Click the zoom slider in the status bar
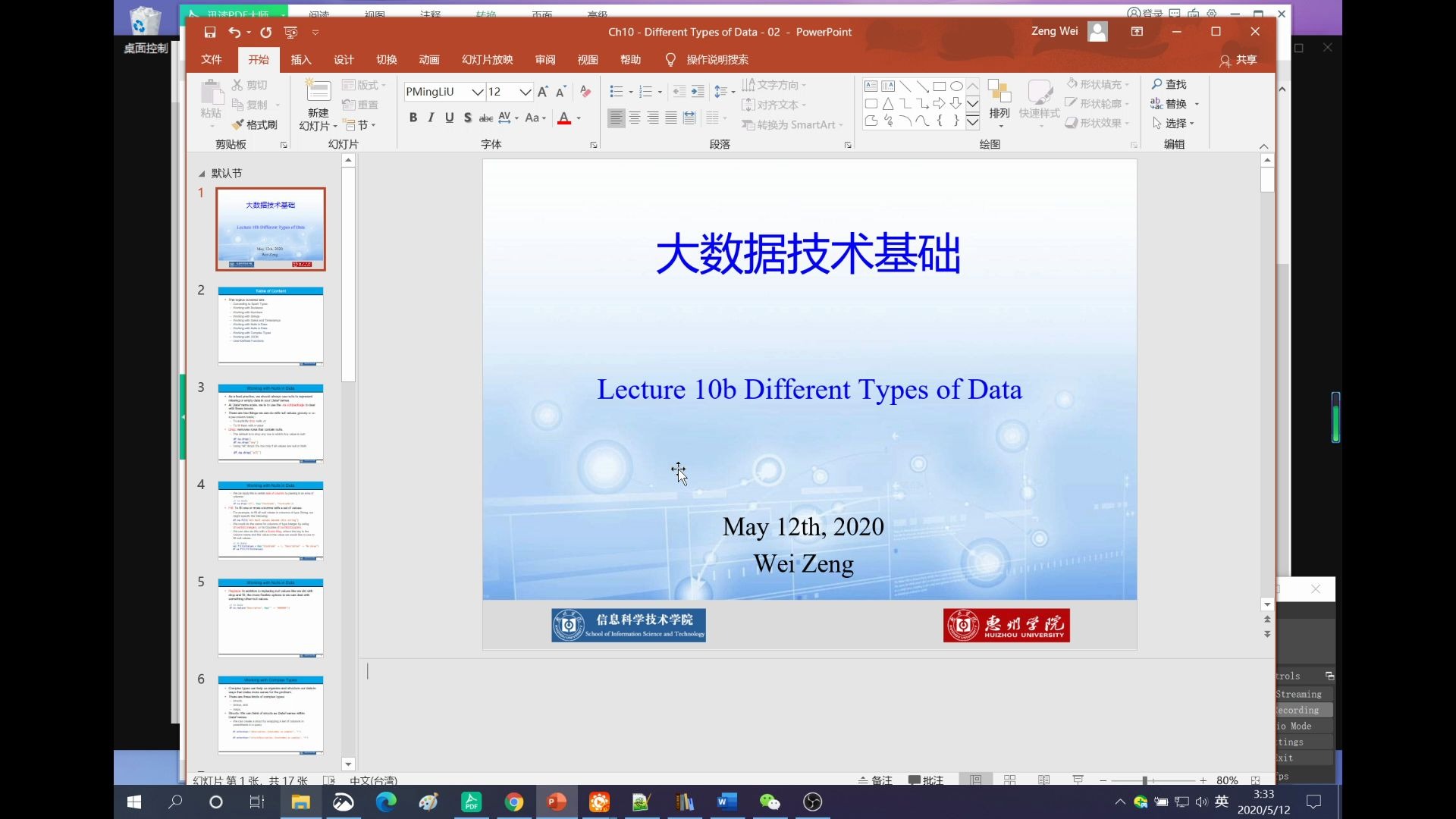Image resolution: width=1456 pixels, height=819 pixels. point(1145,780)
